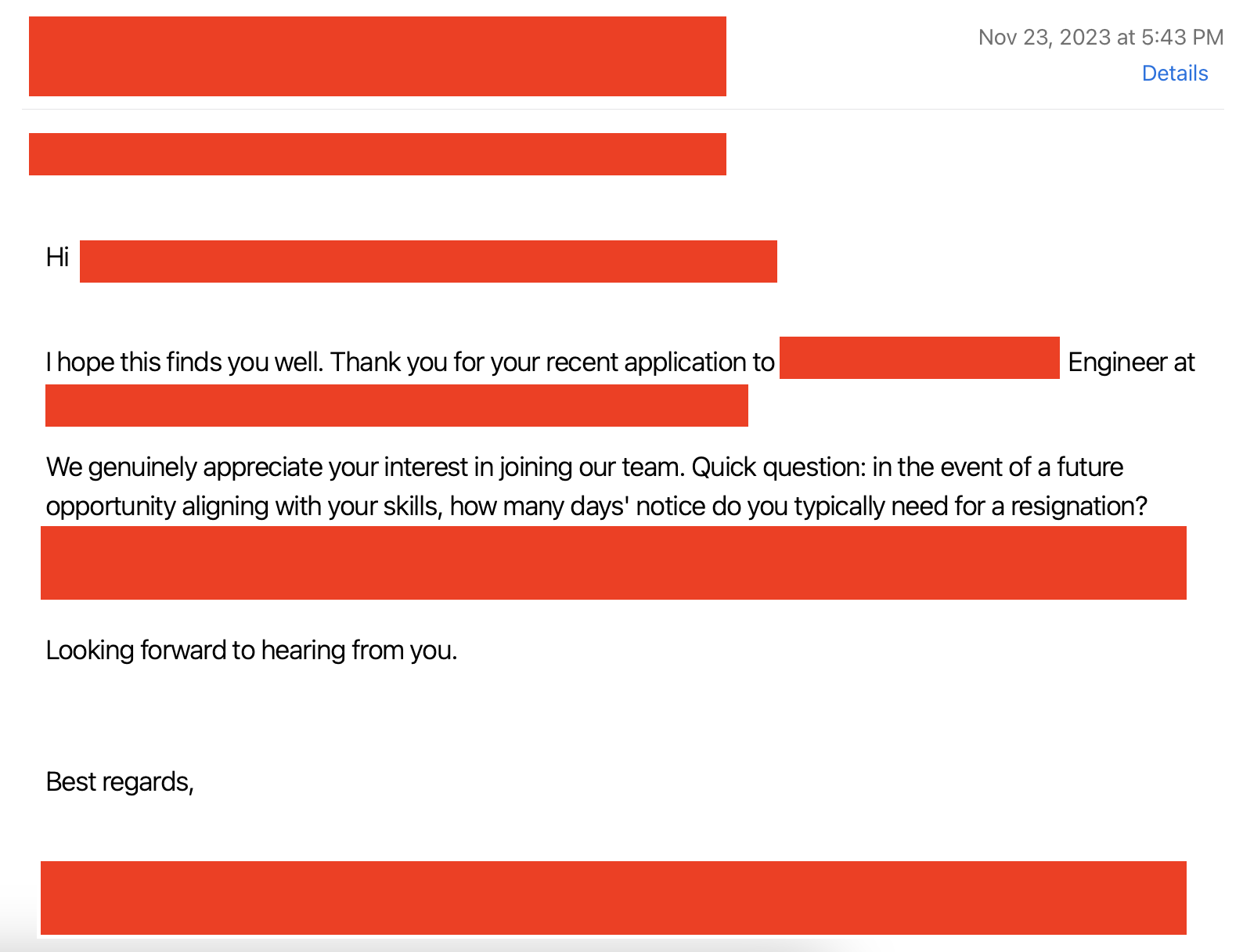This screenshot has width=1243, height=952.
Task: Click the redacted recipient name after Hi
Action: point(428,261)
